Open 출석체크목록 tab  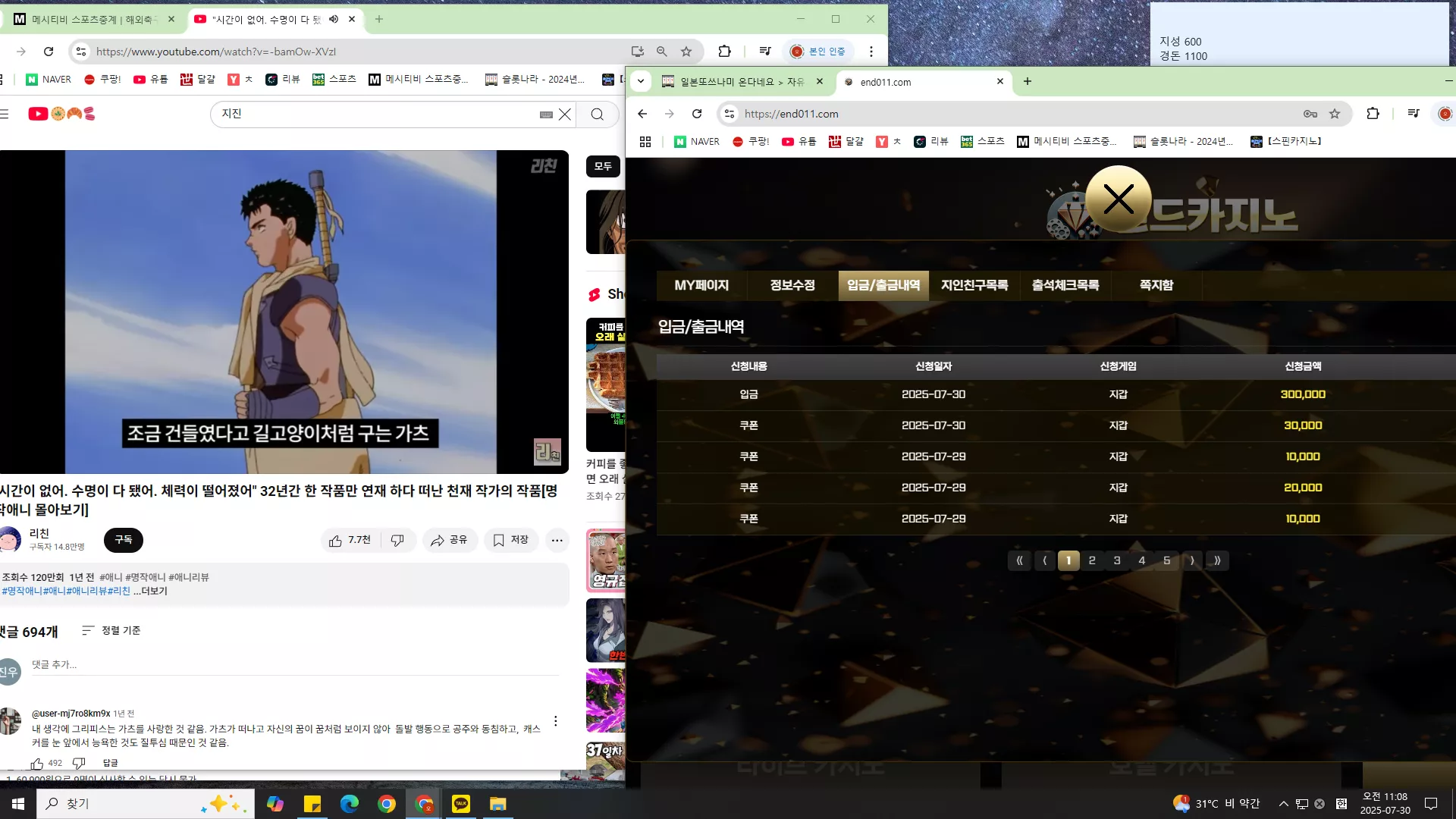[1065, 285]
